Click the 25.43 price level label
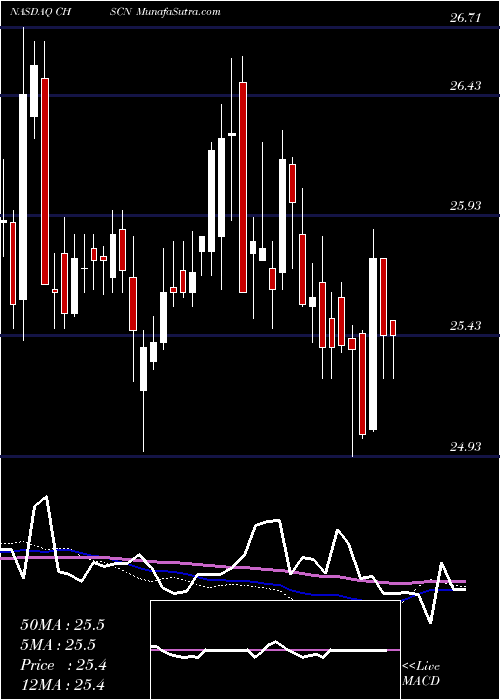 click(466, 326)
